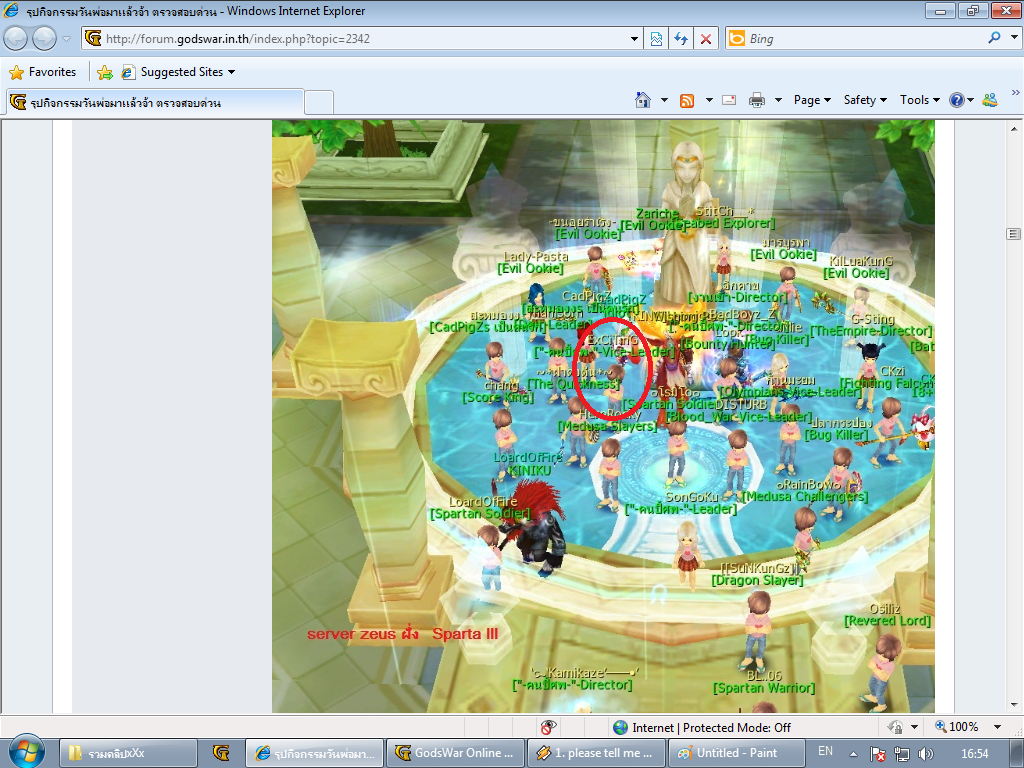Open the Tools menu
The image size is (1024, 768).
pyautogui.click(x=920, y=100)
